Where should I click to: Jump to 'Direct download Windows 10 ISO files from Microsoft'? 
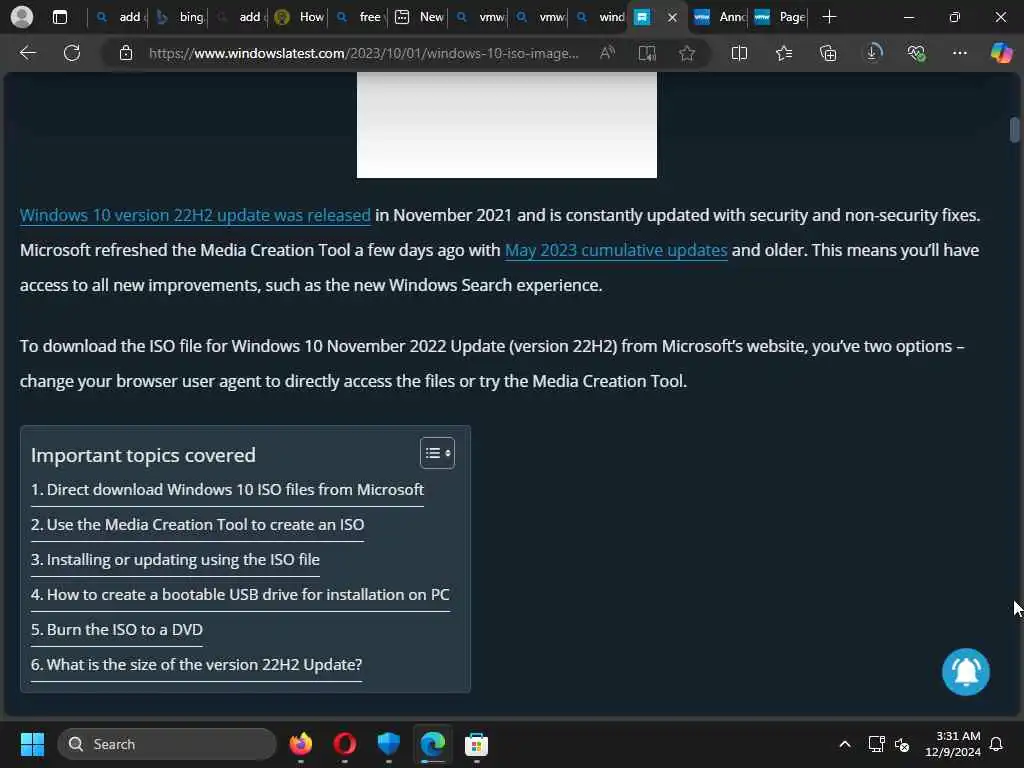(x=227, y=490)
